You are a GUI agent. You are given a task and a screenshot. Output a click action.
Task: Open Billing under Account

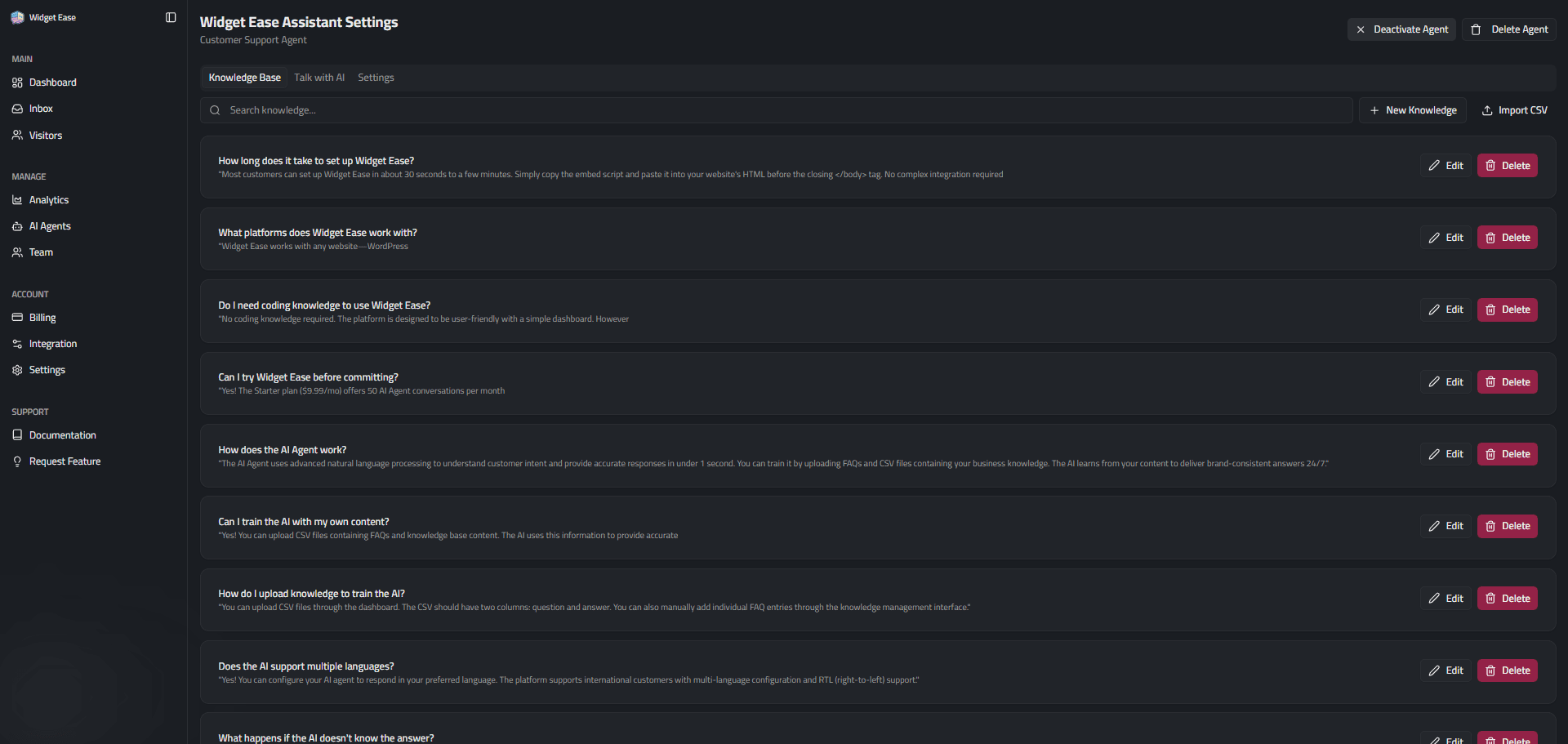click(42, 317)
